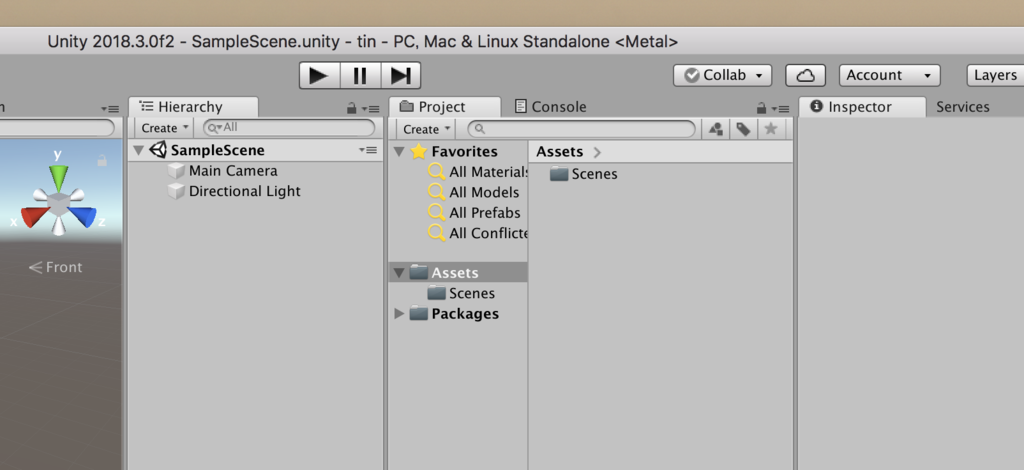This screenshot has width=1024, height=470.
Task: Open the Project panel options menu
Action: [780, 109]
